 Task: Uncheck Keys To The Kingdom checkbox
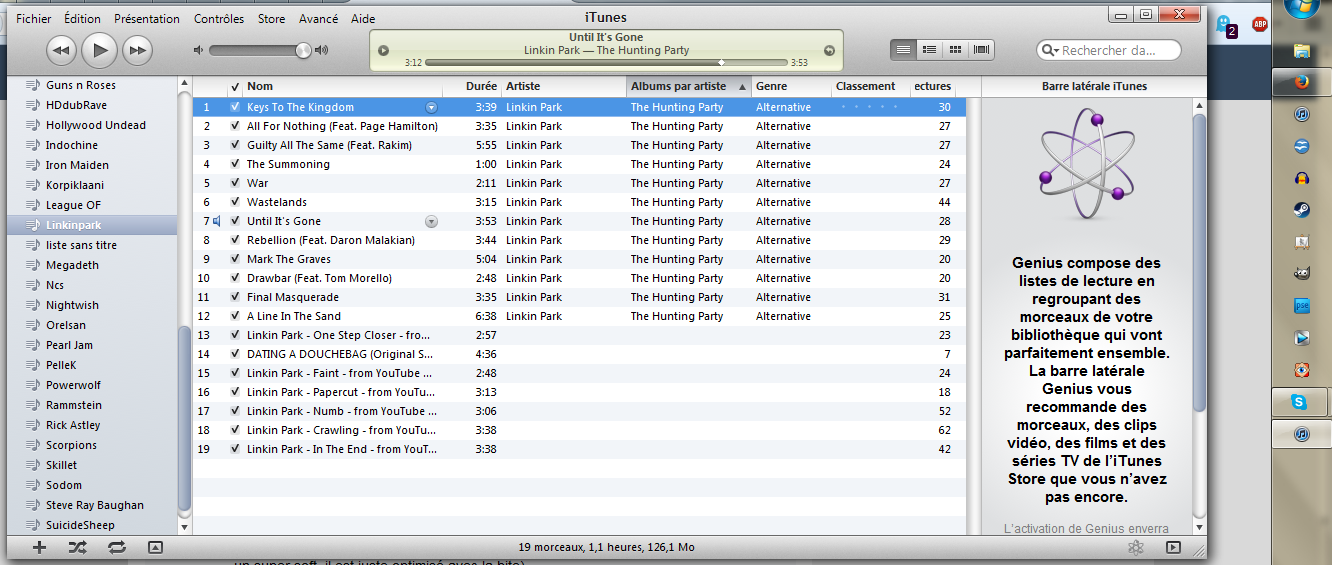[235, 107]
